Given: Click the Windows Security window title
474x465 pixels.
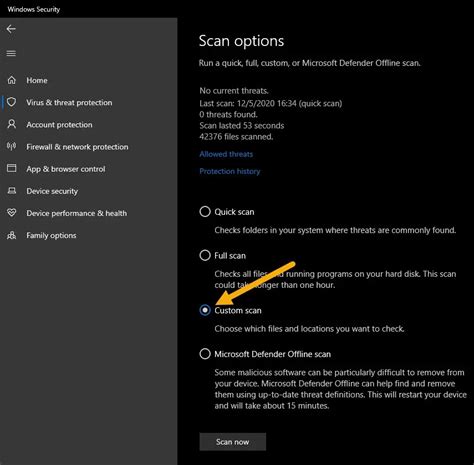Looking at the screenshot, I should [34, 9].
